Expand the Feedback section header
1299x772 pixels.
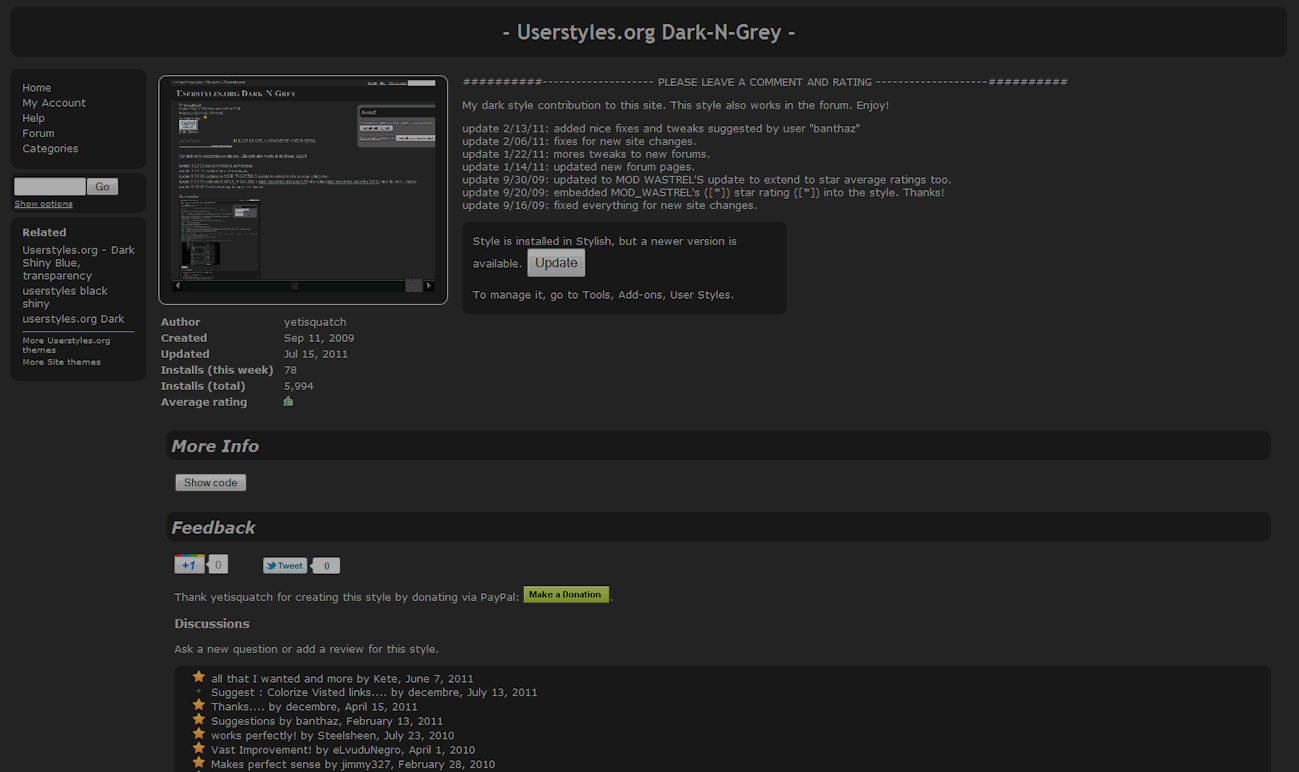215,527
